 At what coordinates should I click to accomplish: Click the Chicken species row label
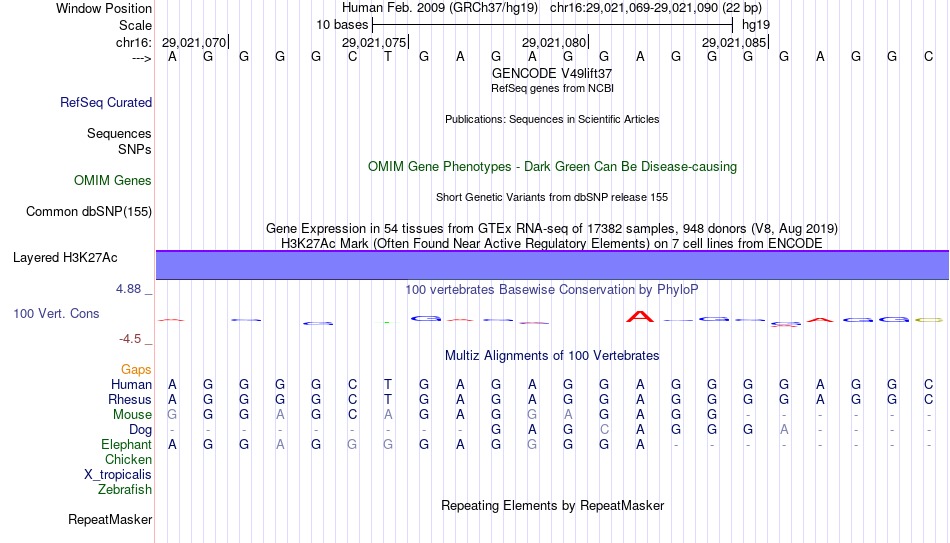click(128, 460)
